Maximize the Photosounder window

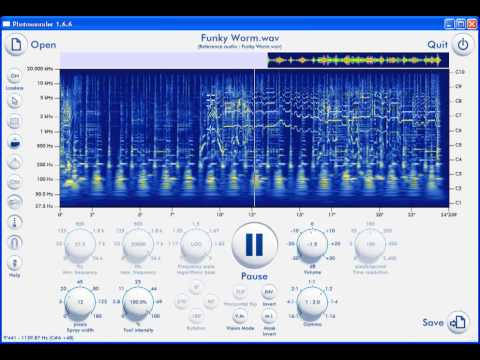click(461, 24)
